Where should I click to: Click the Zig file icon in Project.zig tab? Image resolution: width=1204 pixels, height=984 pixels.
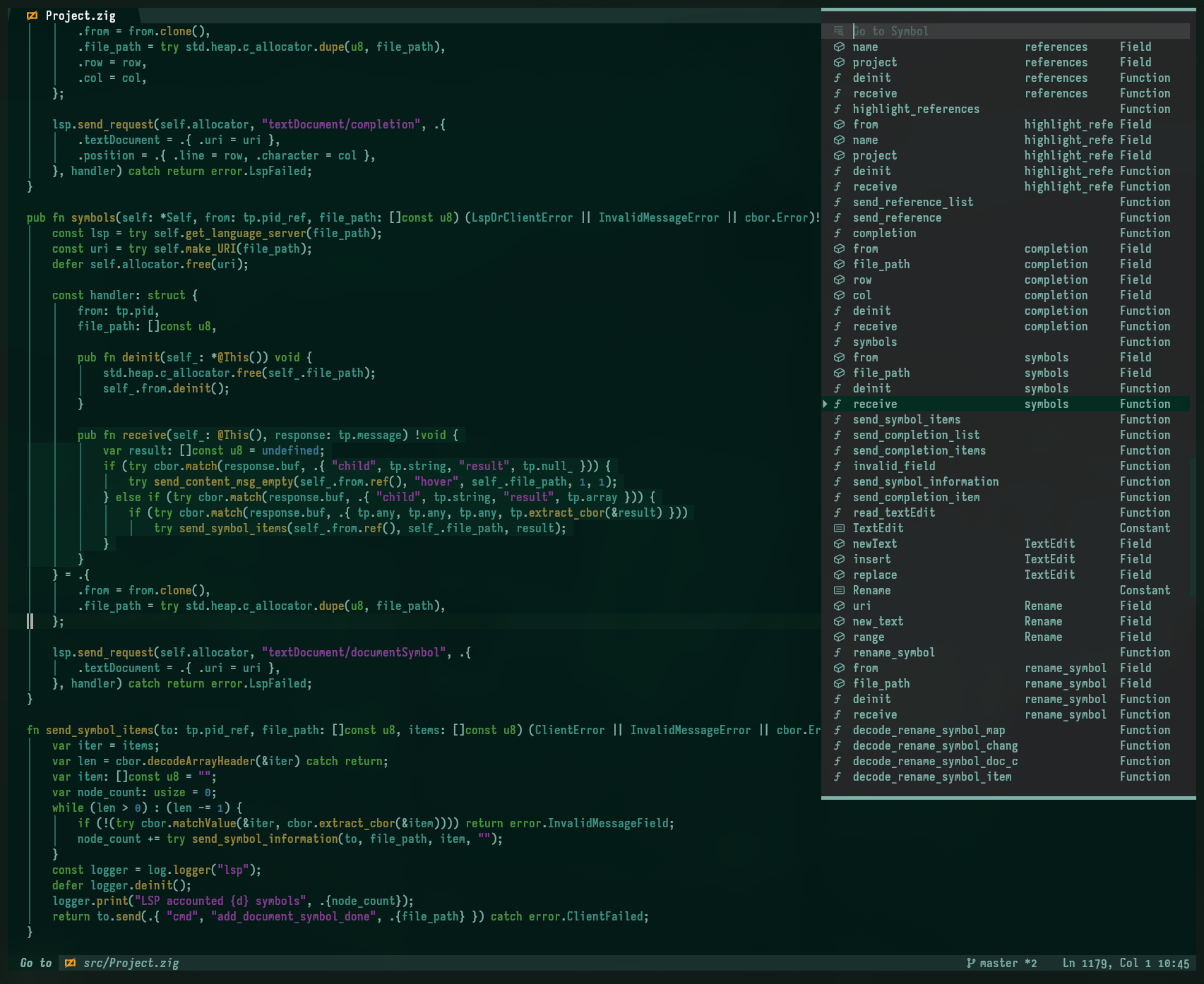pos(32,16)
